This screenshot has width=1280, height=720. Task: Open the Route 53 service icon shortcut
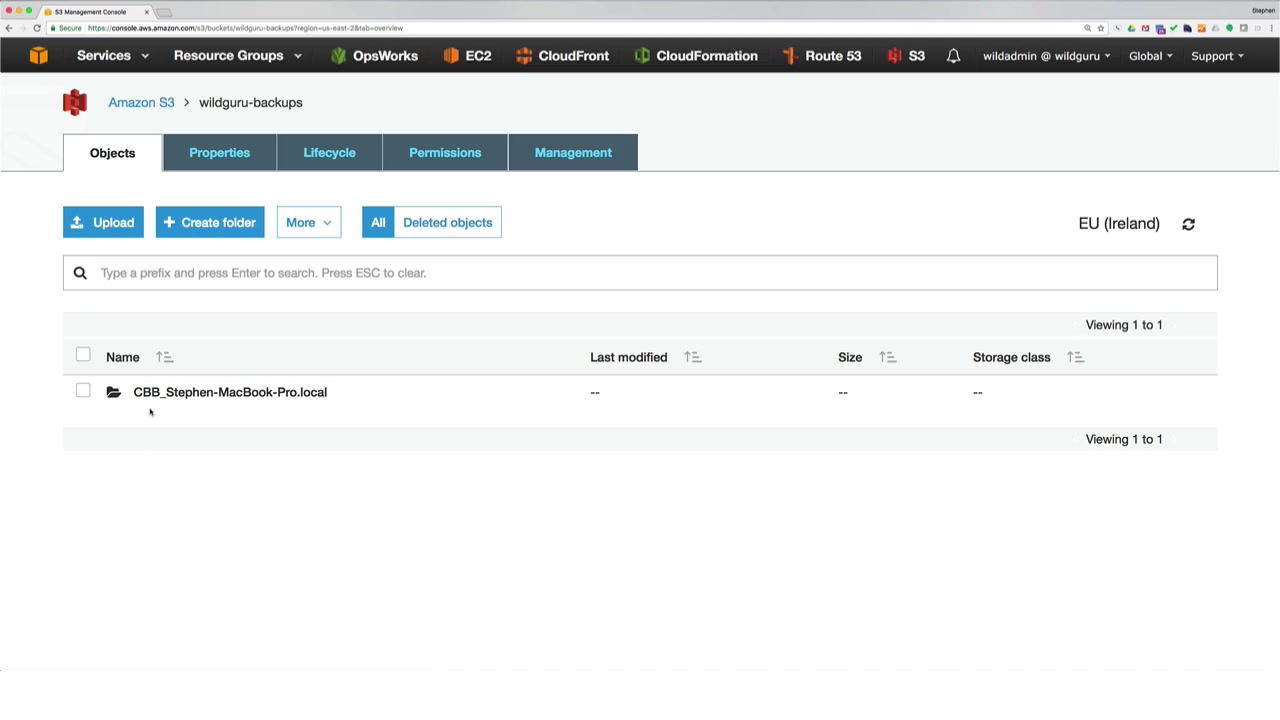click(789, 56)
